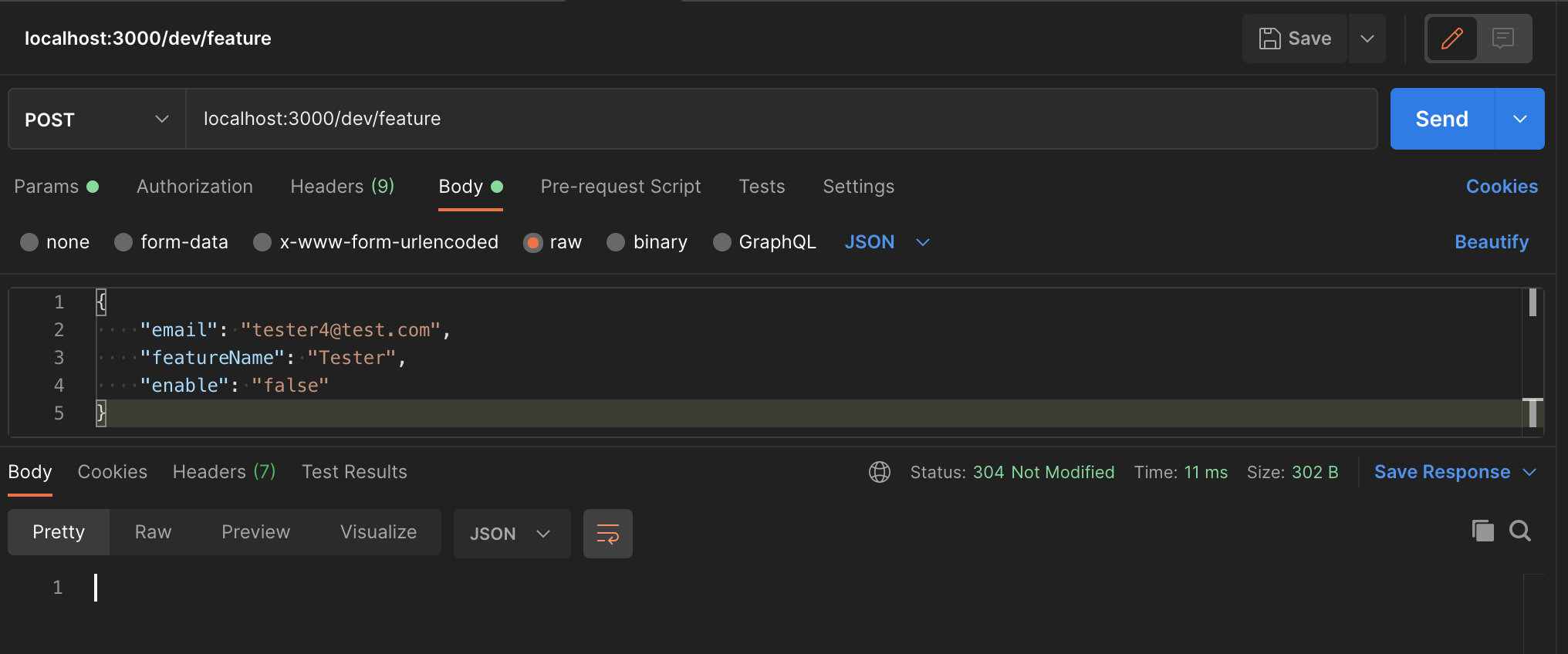The image size is (1568, 654).
Task: Open the Settings tab
Action: (858, 187)
